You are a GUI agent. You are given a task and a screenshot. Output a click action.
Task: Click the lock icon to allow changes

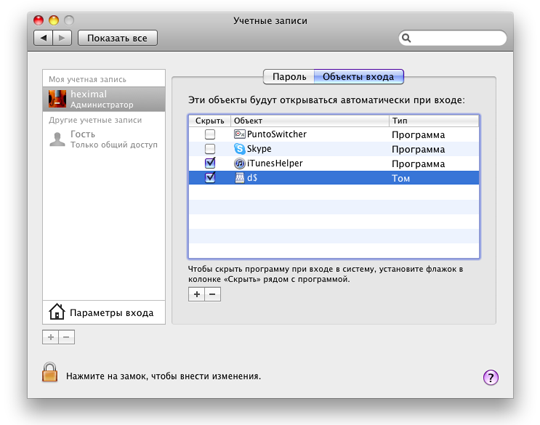click(50, 372)
